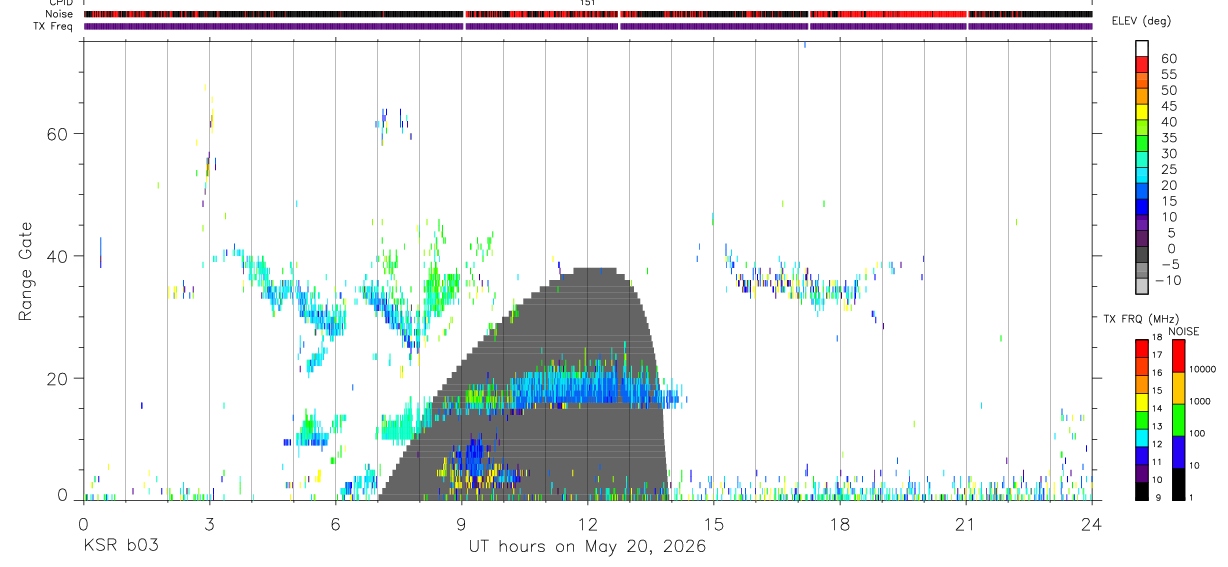Screen dimensions: 1228x567
Task: Click the Range Gate tick label '20'
Action: coord(57,378)
